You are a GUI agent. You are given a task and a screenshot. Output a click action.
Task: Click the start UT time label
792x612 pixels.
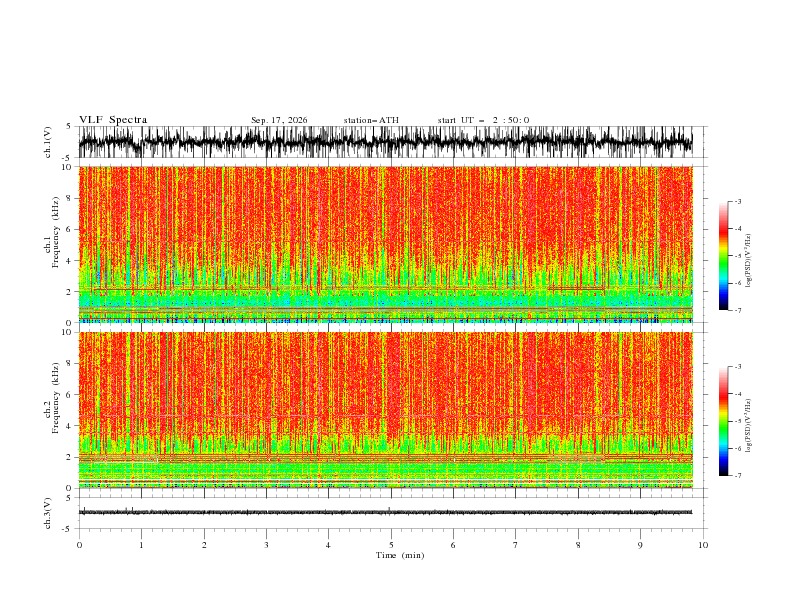(483, 120)
